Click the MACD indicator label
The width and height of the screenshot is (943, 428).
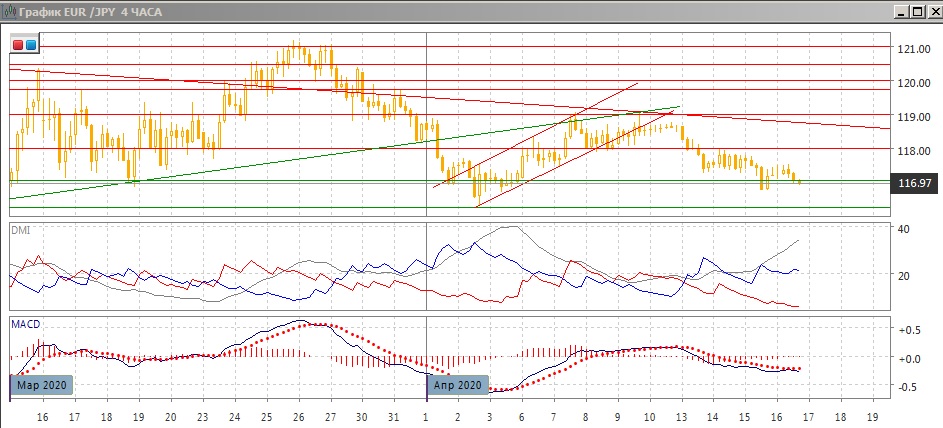24,324
